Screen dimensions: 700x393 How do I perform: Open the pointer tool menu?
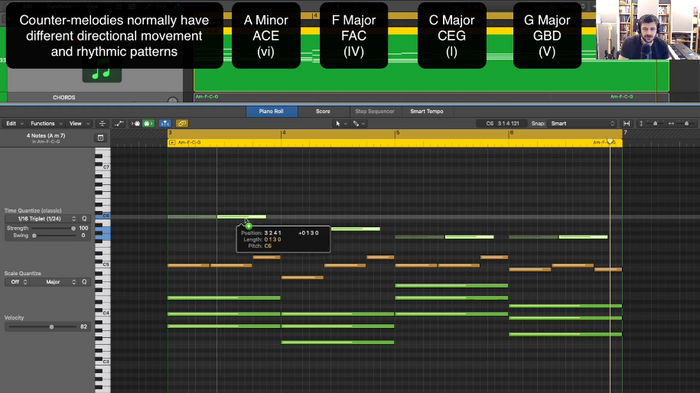click(340, 123)
